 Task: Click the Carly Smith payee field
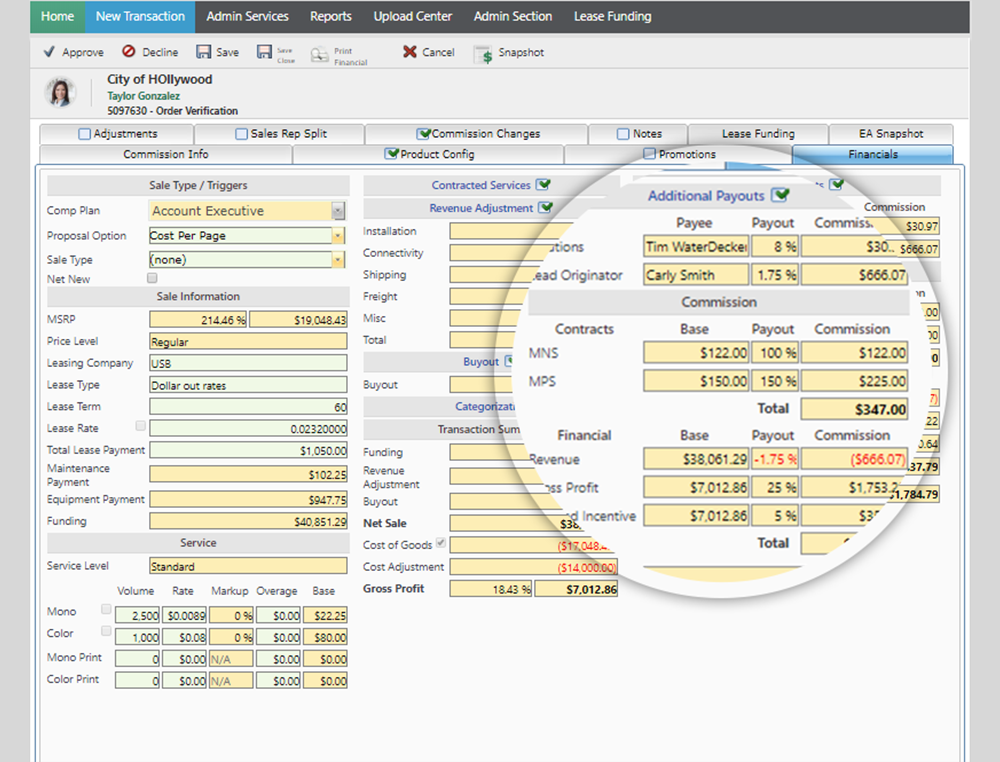696,275
